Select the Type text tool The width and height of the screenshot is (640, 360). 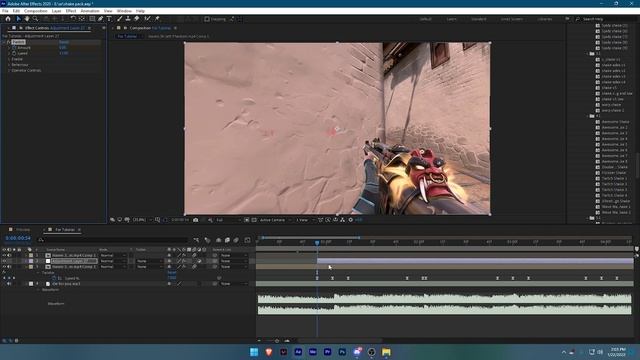tap(109, 19)
